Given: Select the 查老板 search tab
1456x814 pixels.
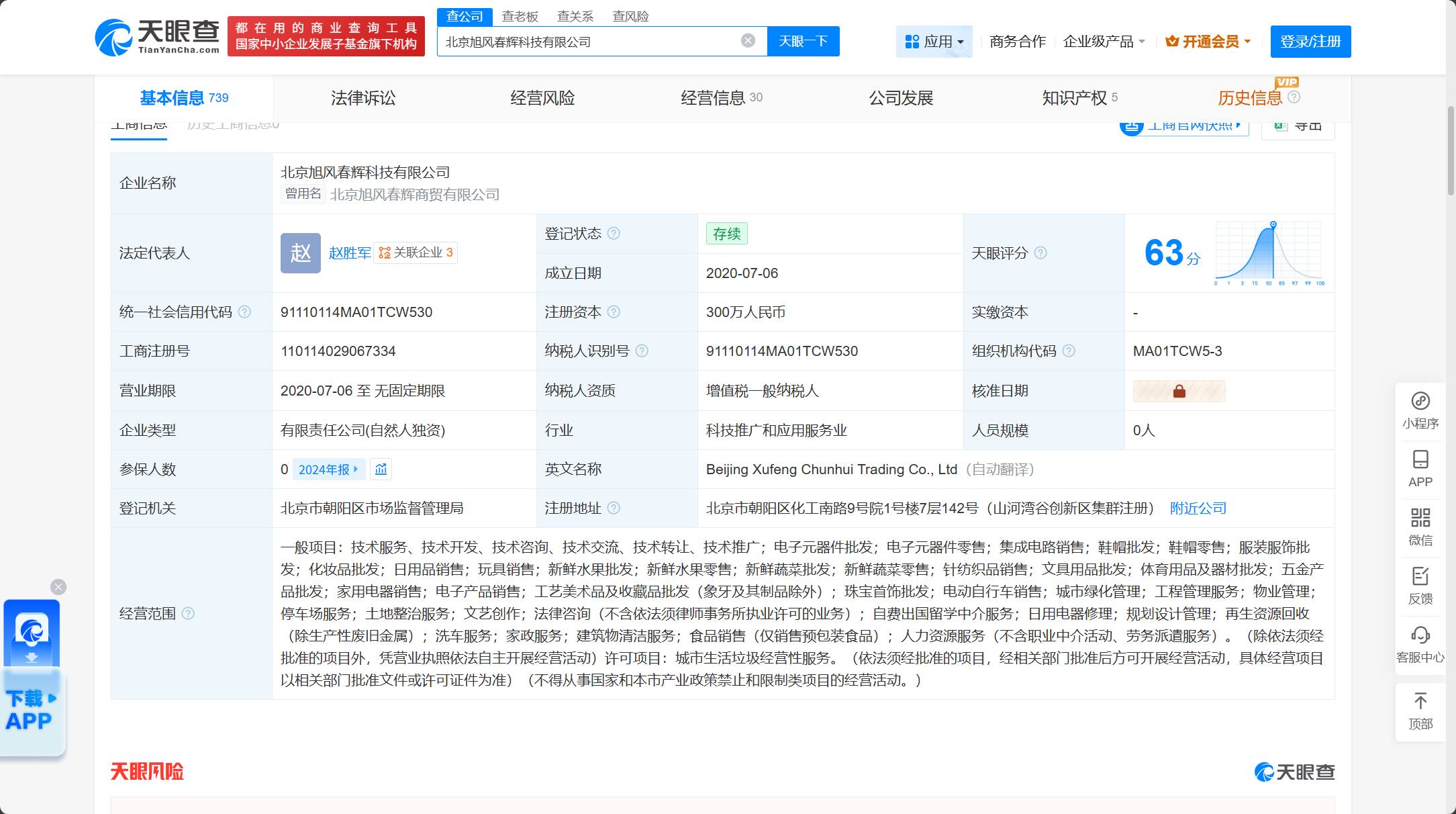Looking at the screenshot, I should (520, 16).
